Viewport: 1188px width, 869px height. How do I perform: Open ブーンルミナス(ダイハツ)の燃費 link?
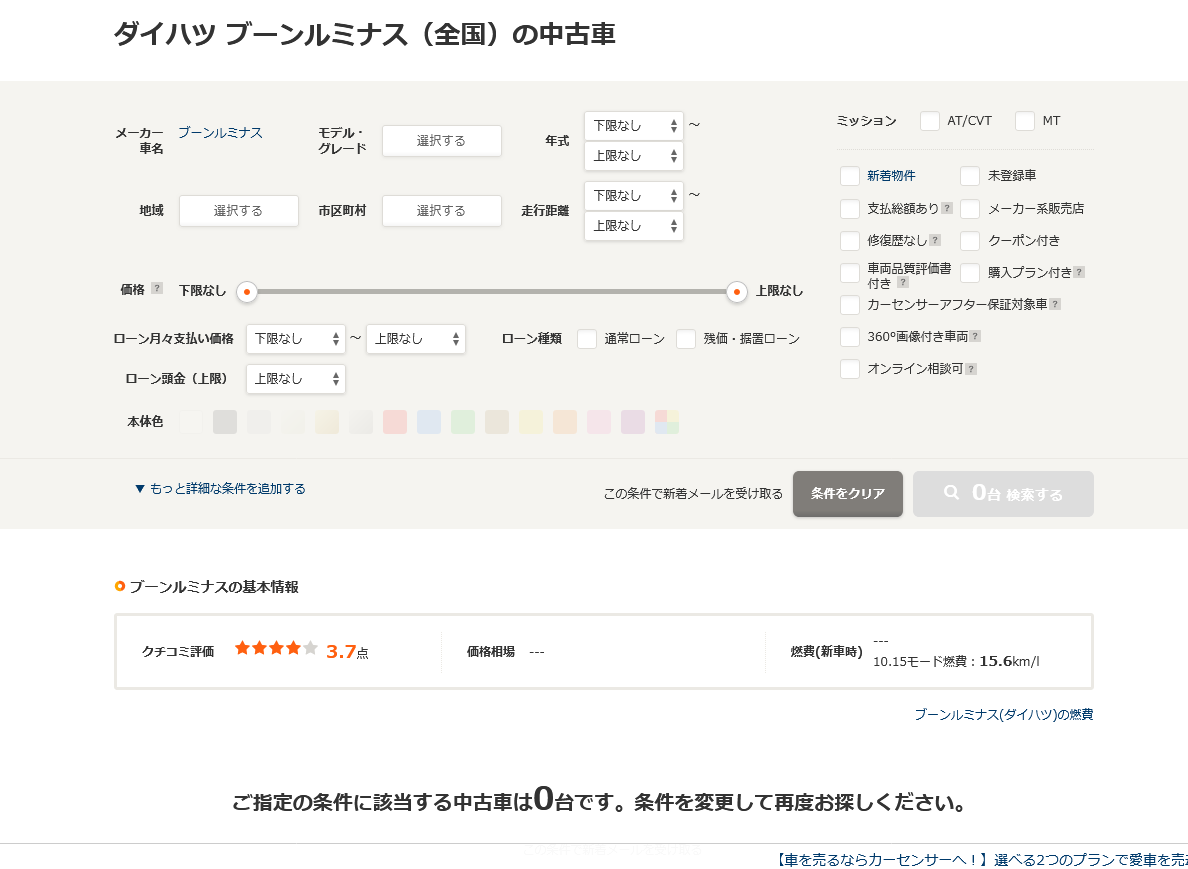point(1004,714)
